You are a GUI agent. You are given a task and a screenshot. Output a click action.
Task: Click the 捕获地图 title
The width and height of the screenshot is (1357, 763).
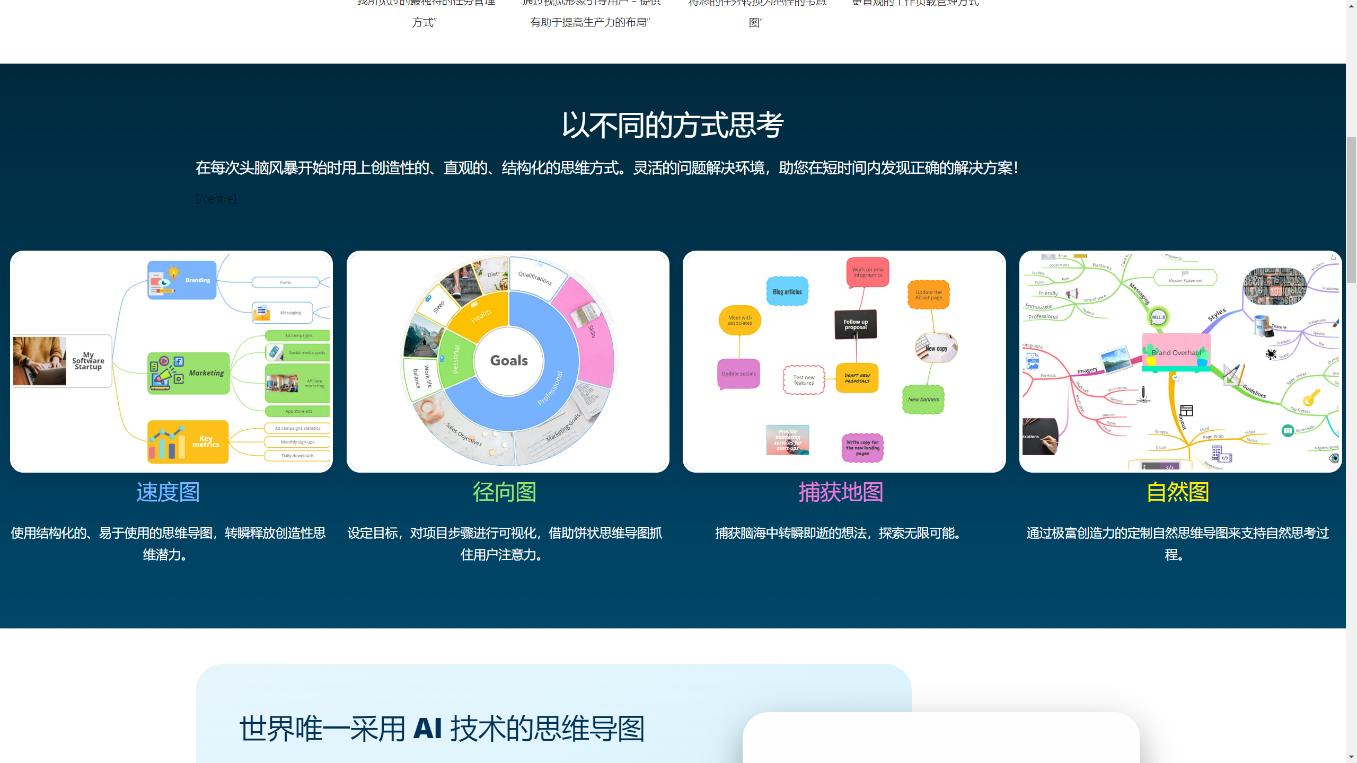(841, 492)
